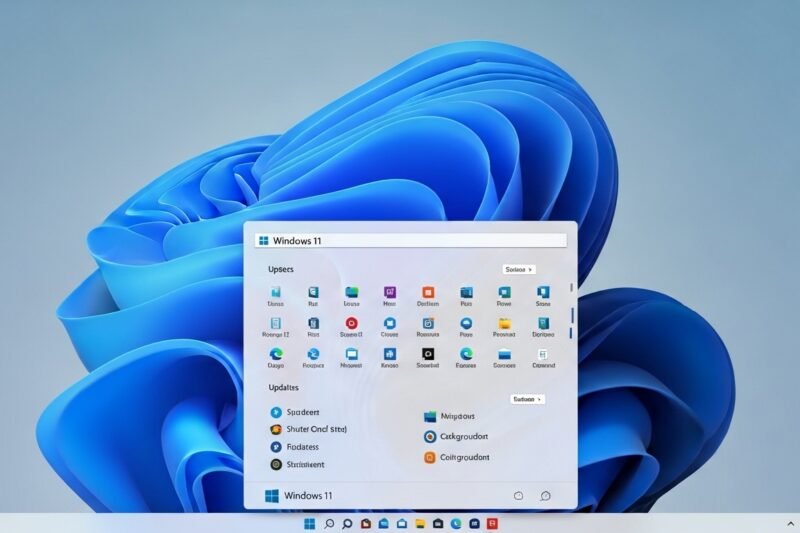This screenshot has height=533, width=800.
Task: Open the Strinsieent recommended item
Action: click(297, 464)
